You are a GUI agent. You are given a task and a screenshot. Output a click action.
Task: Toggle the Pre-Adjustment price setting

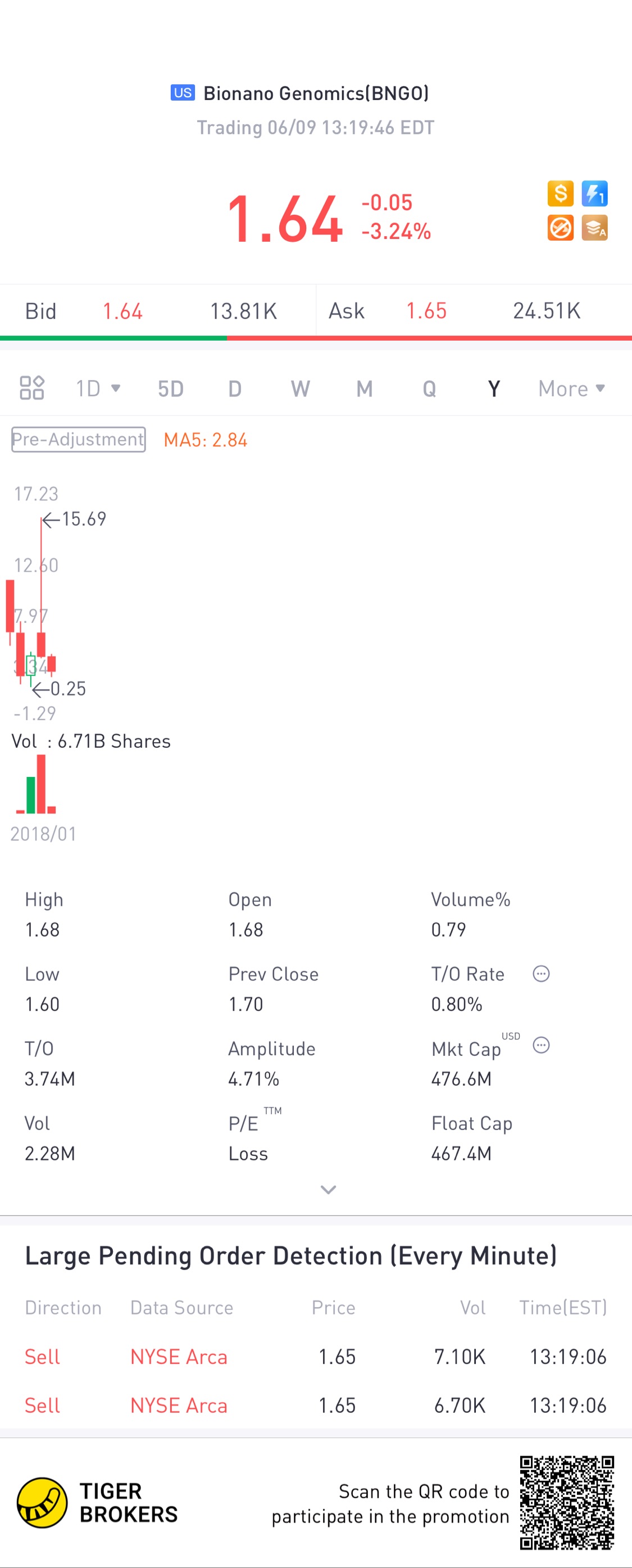point(79,440)
